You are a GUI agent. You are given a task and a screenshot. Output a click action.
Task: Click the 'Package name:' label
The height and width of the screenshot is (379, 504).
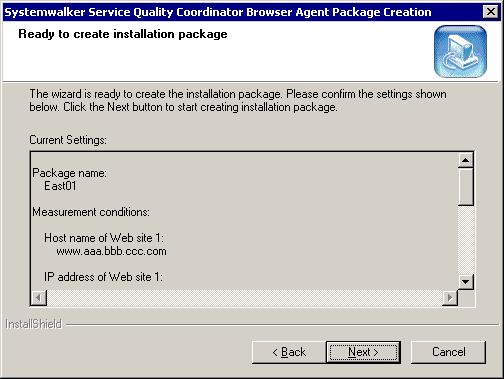69,173
